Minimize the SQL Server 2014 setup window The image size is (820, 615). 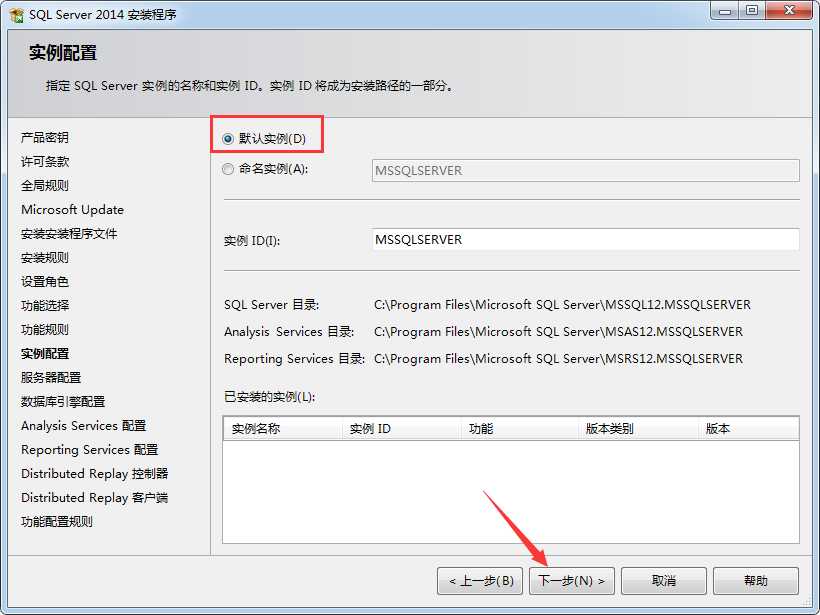click(725, 10)
